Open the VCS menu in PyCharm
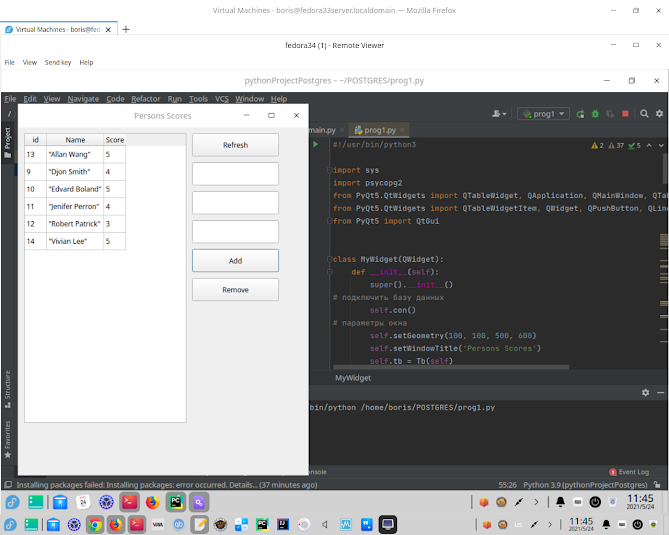This screenshot has width=669, height=535. pos(221,99)
